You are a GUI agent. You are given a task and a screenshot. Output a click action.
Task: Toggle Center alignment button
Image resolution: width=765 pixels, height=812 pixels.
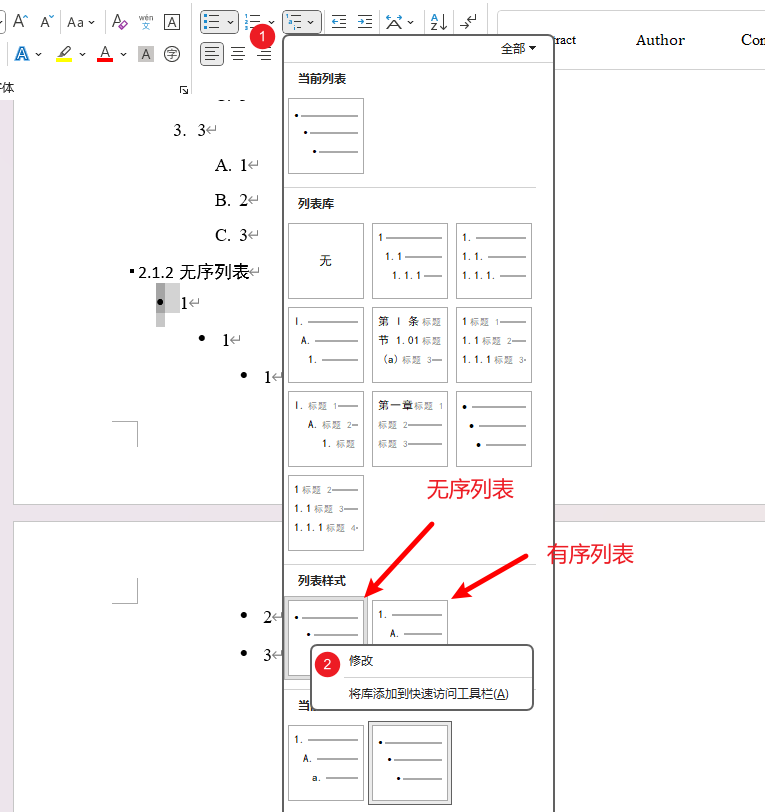coord(238,54)
